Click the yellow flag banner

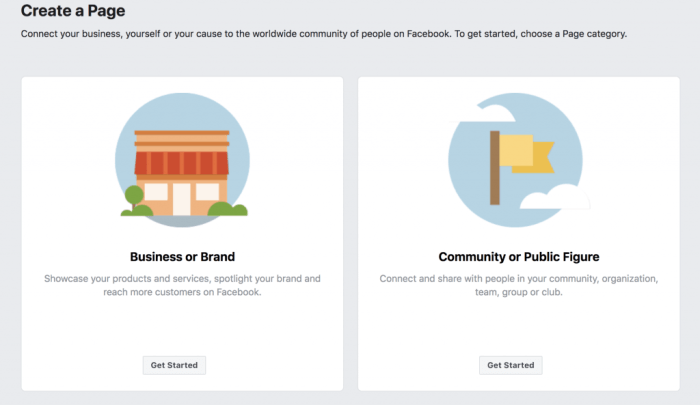pyautogui.click(x=520, y=150)
